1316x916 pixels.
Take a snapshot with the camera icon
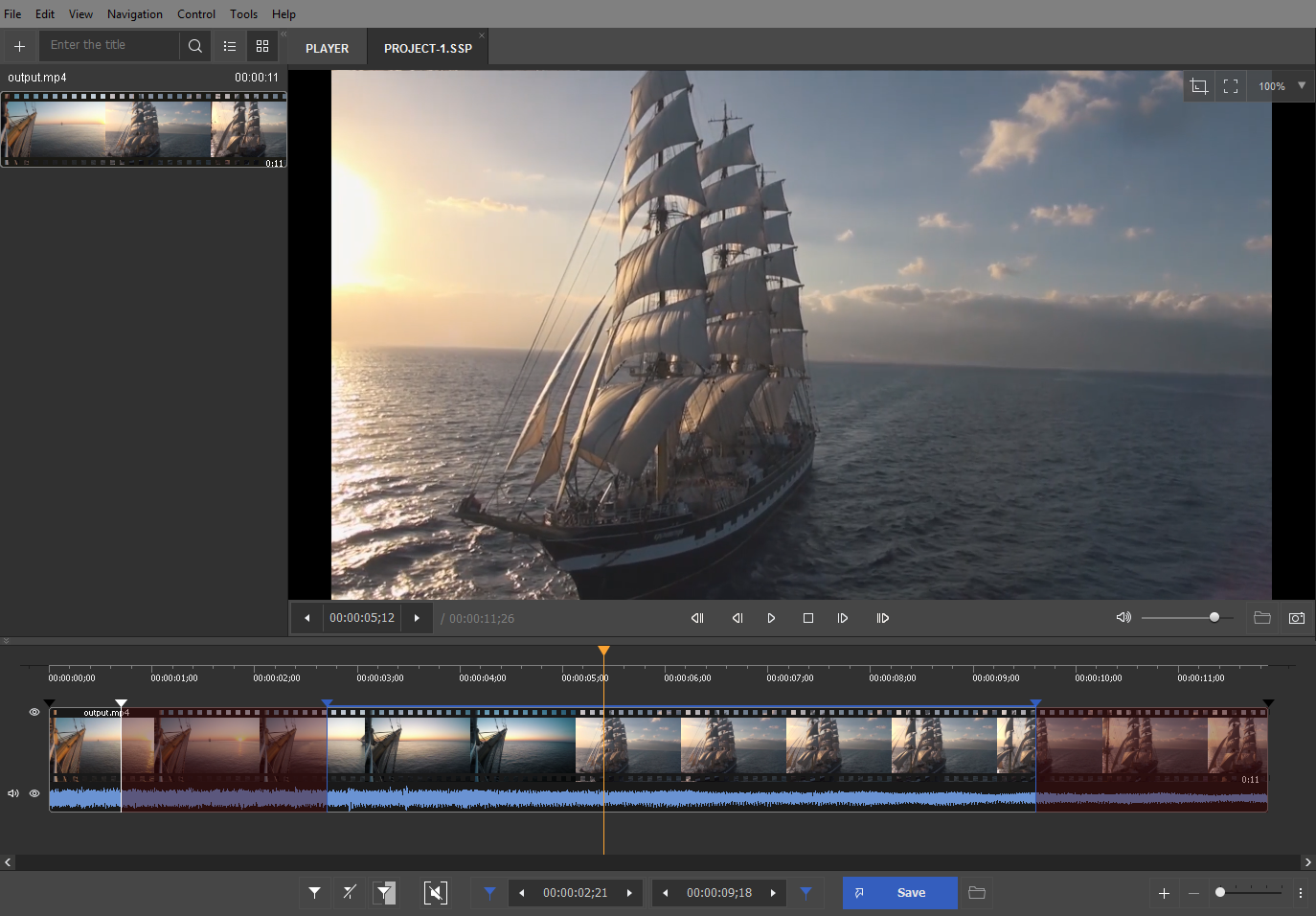point(1297,618)
